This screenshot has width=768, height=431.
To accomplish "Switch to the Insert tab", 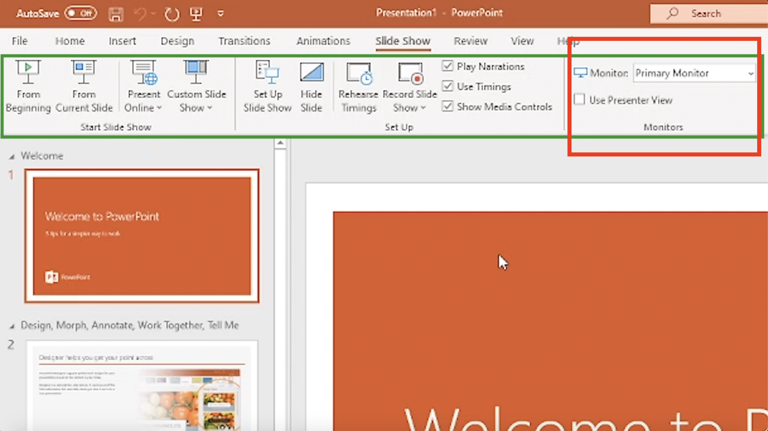I will click(122, 41).
